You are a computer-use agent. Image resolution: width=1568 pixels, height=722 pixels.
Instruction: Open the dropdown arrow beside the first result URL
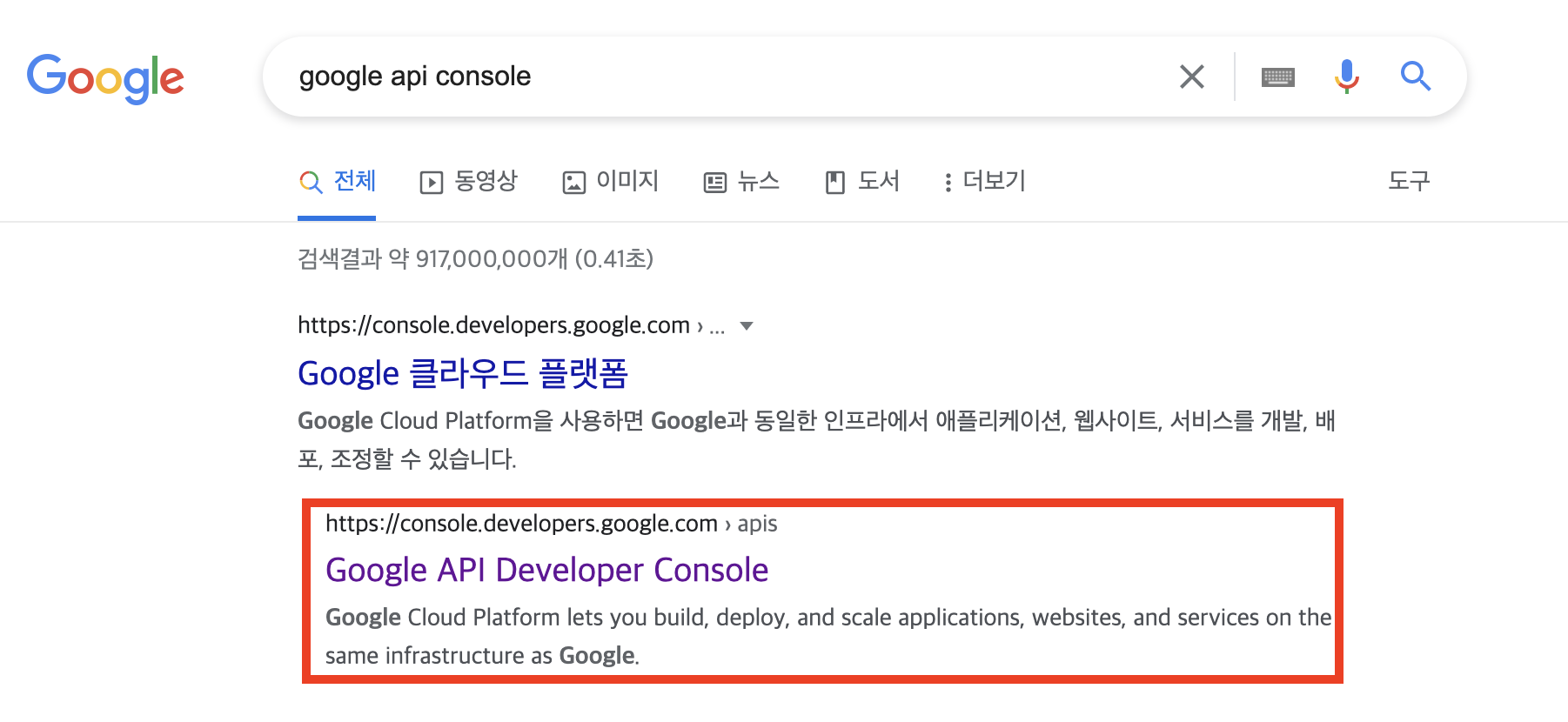tap(746, 326)
